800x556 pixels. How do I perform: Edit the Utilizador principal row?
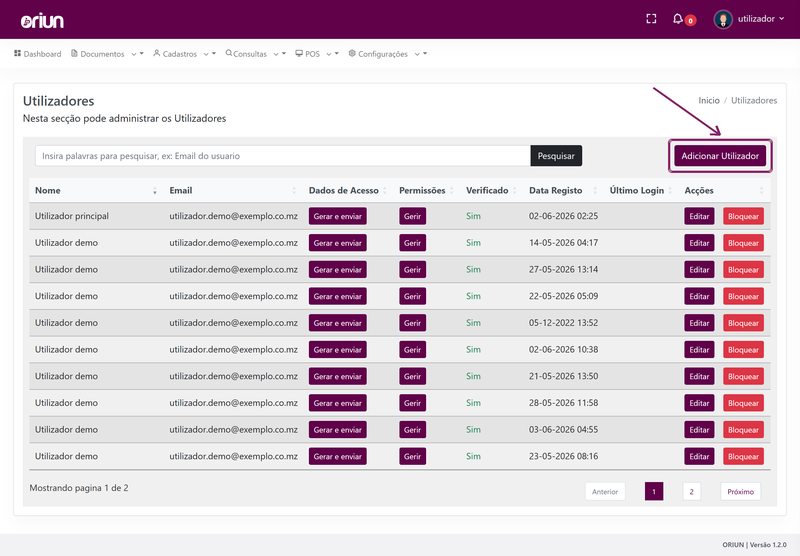point(699,216)
